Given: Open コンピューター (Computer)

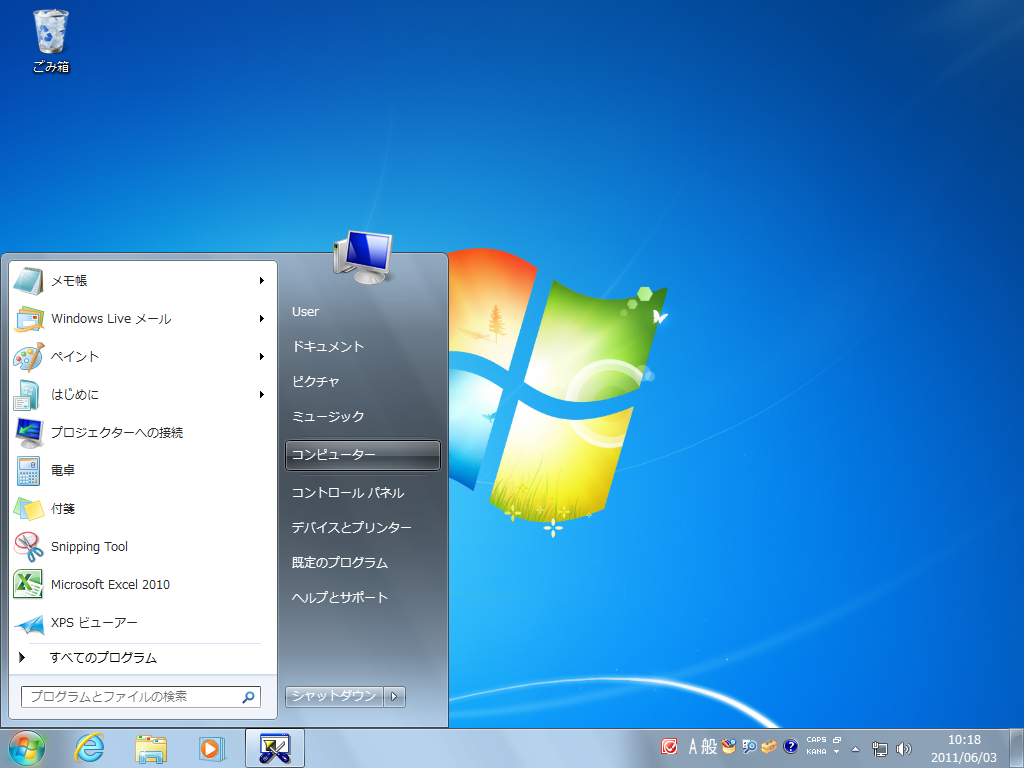Looking at the screenshot, I should 363,455.
